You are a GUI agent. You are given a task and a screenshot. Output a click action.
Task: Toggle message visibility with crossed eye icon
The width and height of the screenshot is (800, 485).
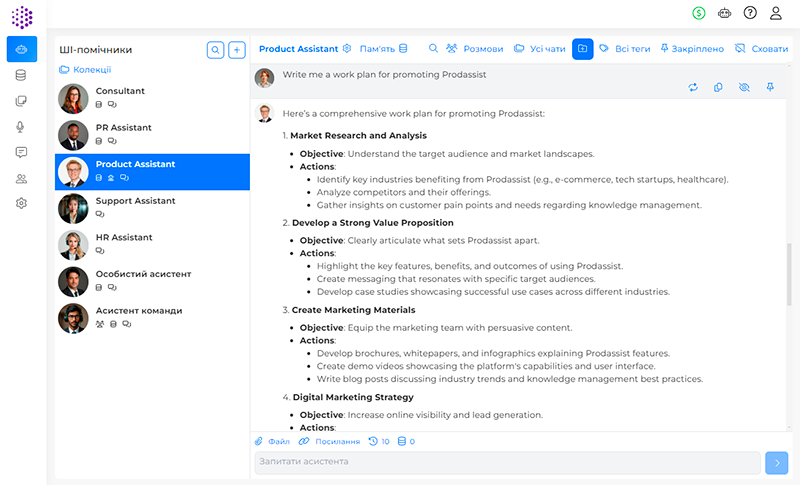click(744, 88)
